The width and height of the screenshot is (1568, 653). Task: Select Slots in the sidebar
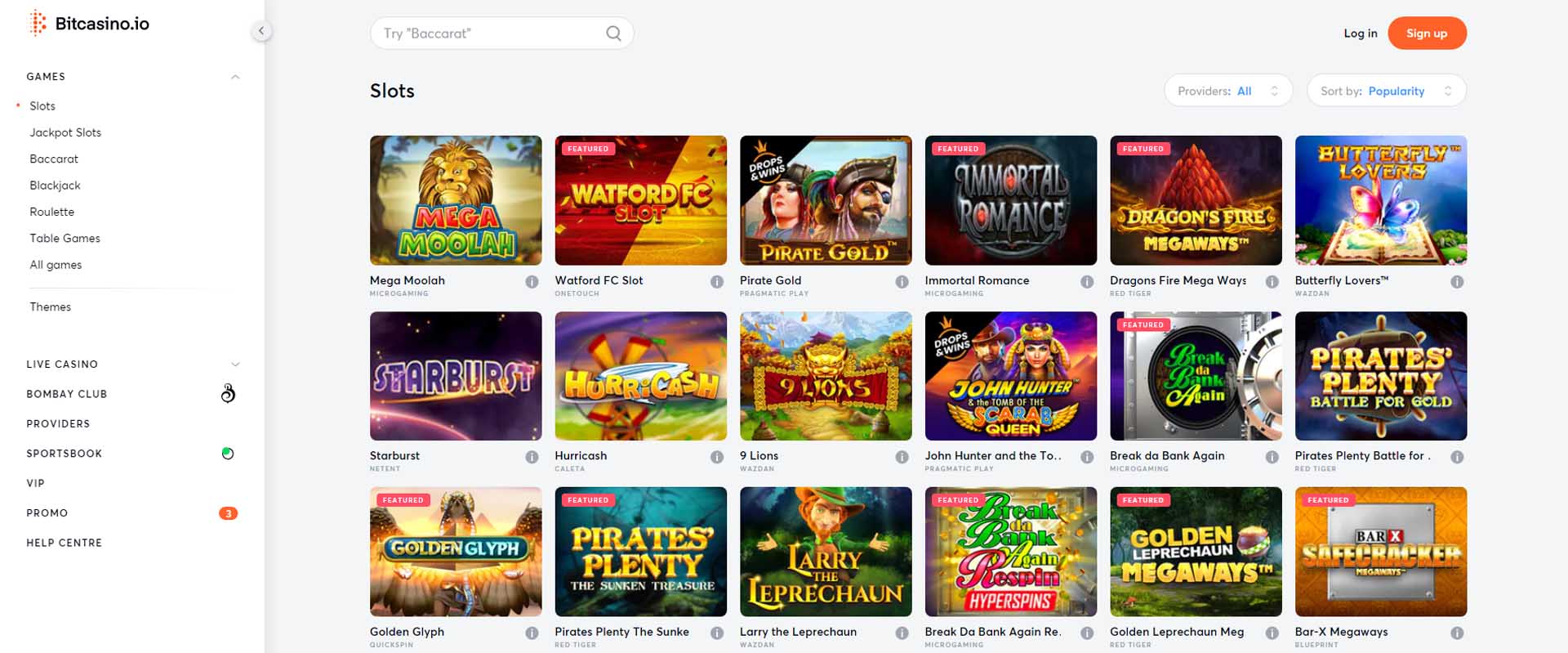pos(42,106)
